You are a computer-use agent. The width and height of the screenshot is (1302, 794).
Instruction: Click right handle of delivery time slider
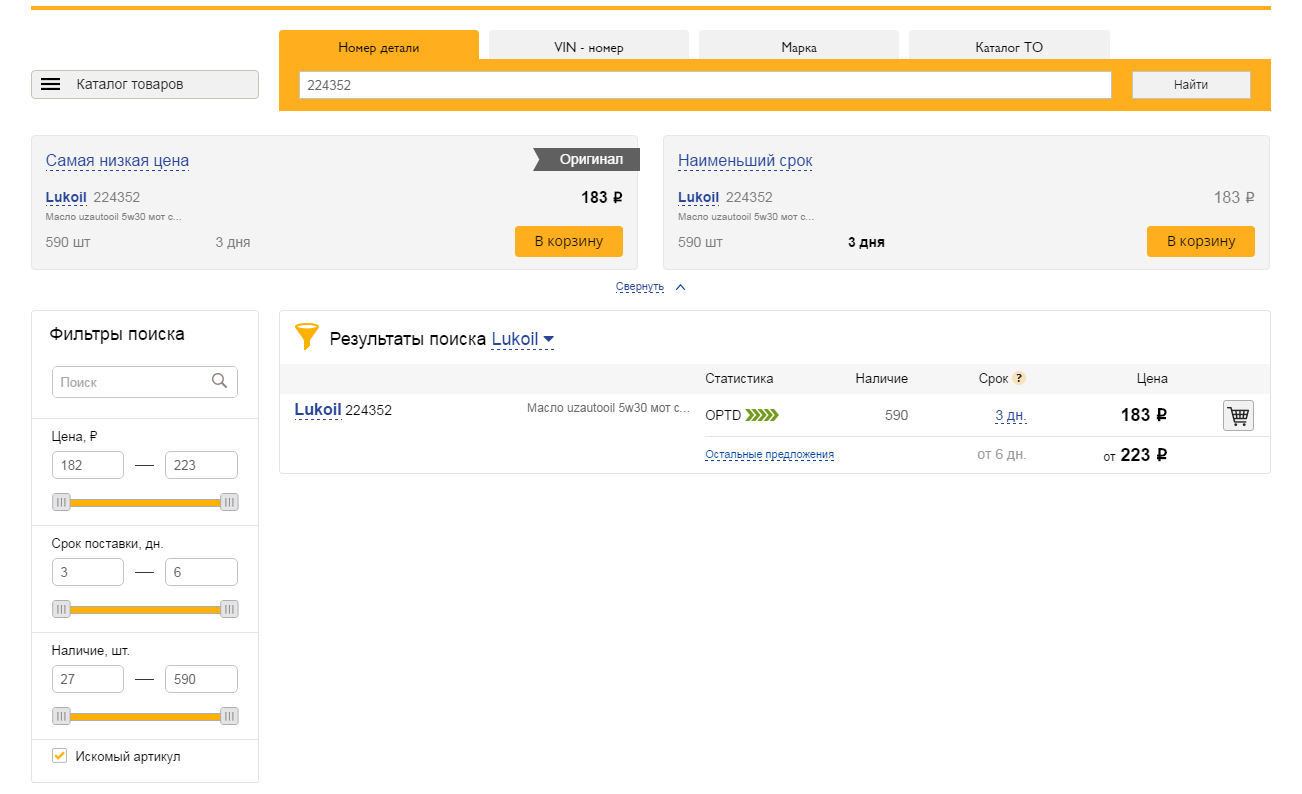[x=229, y=609]
